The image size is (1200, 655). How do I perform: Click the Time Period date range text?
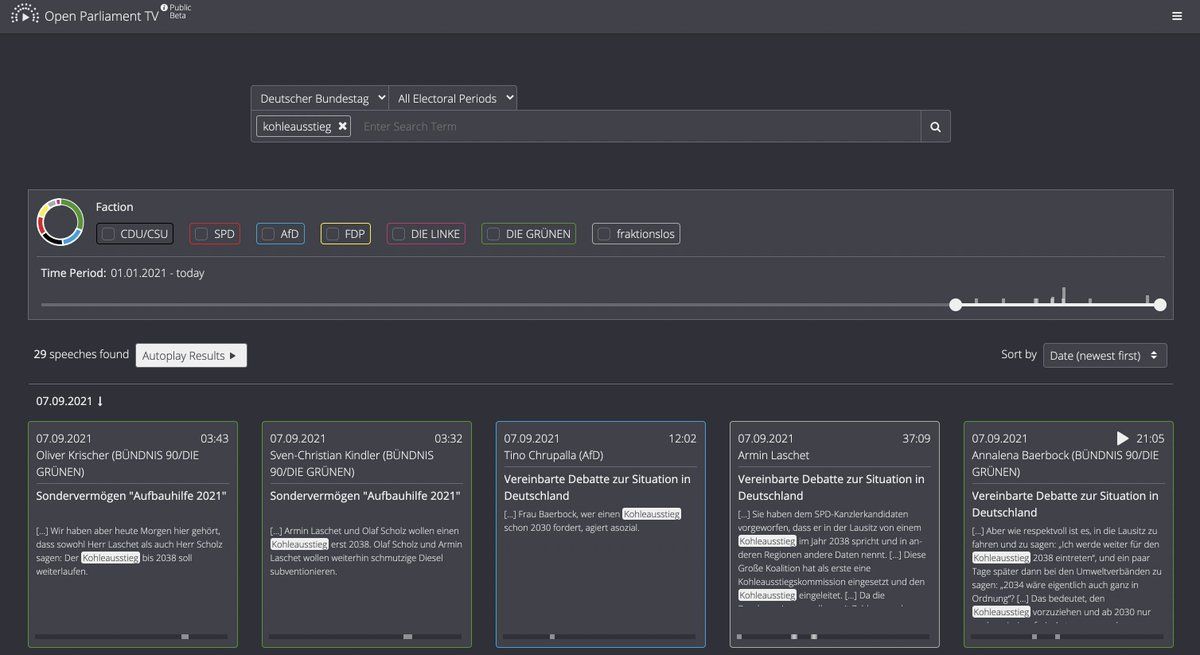[x=158, y=272]
